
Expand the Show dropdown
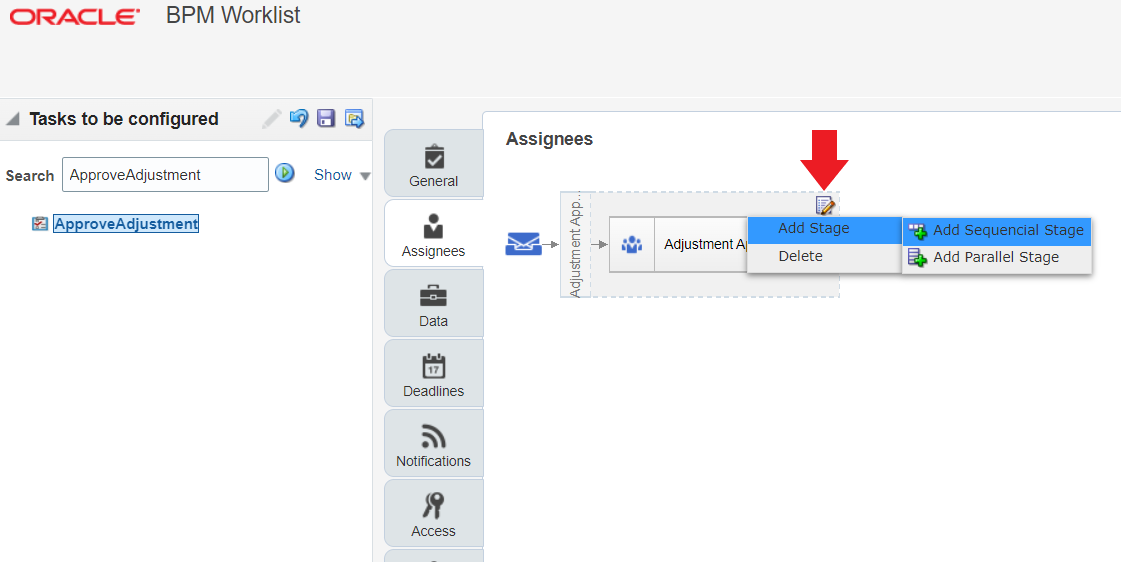point(342,175)
